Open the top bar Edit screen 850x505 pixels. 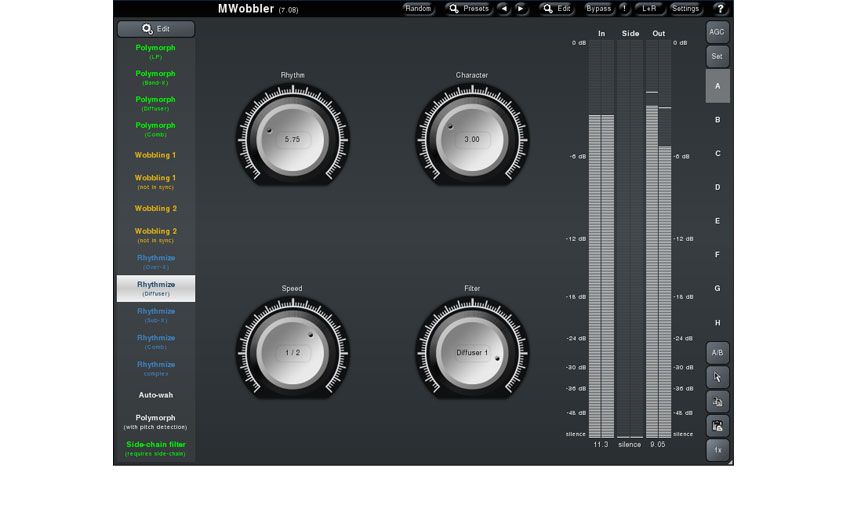coord(557,9)
